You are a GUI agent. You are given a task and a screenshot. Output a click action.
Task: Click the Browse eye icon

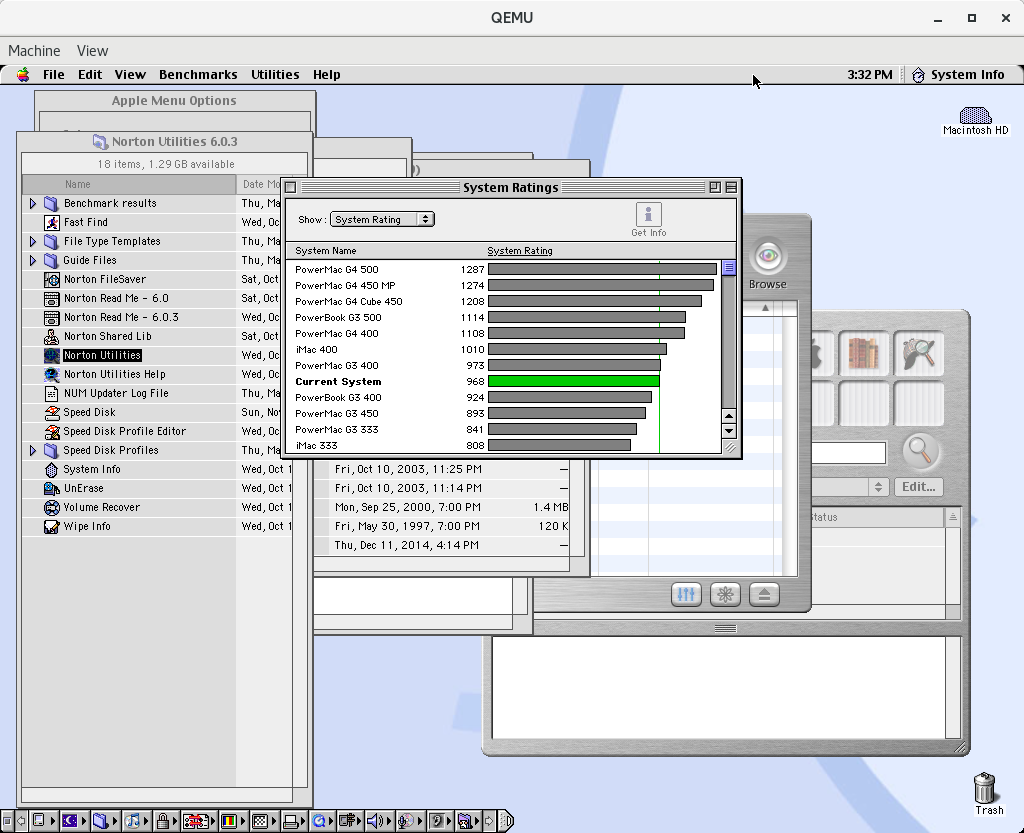click(768, 256)
